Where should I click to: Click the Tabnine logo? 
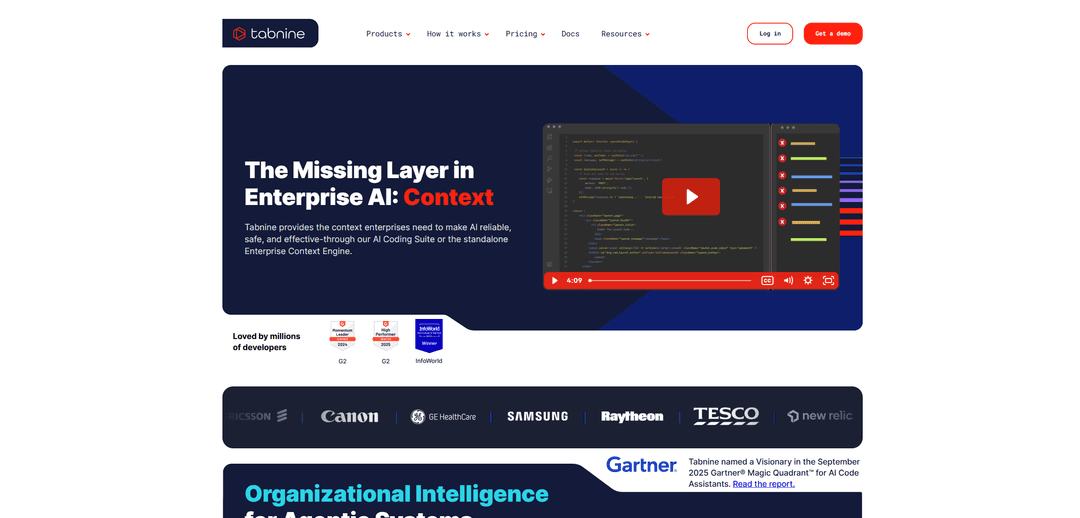270,33
